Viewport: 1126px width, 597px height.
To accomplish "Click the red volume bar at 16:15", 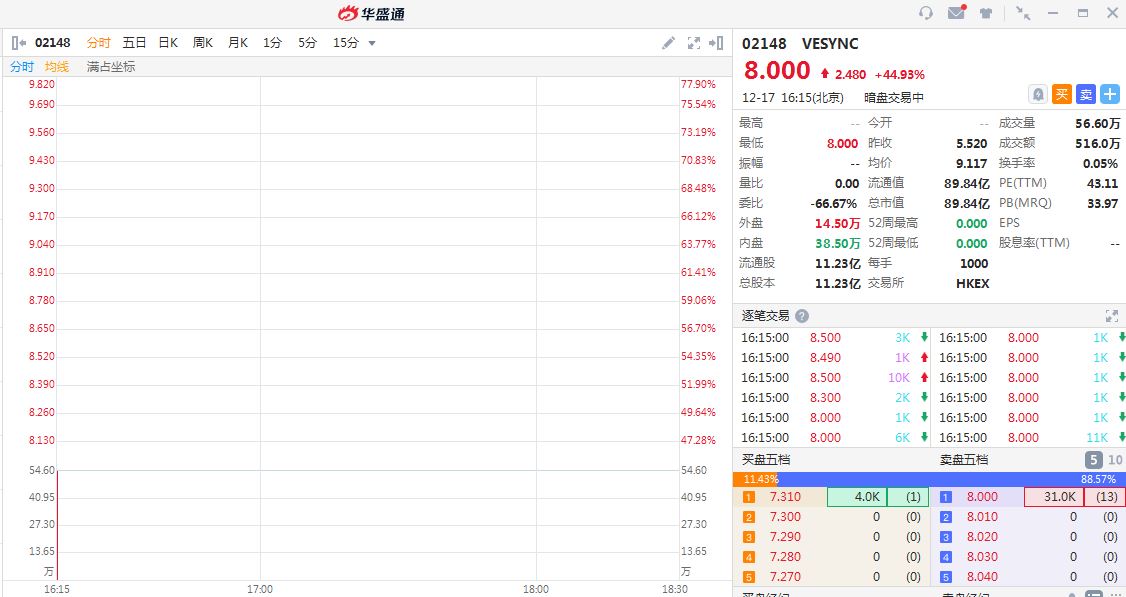I will (57, 523).
